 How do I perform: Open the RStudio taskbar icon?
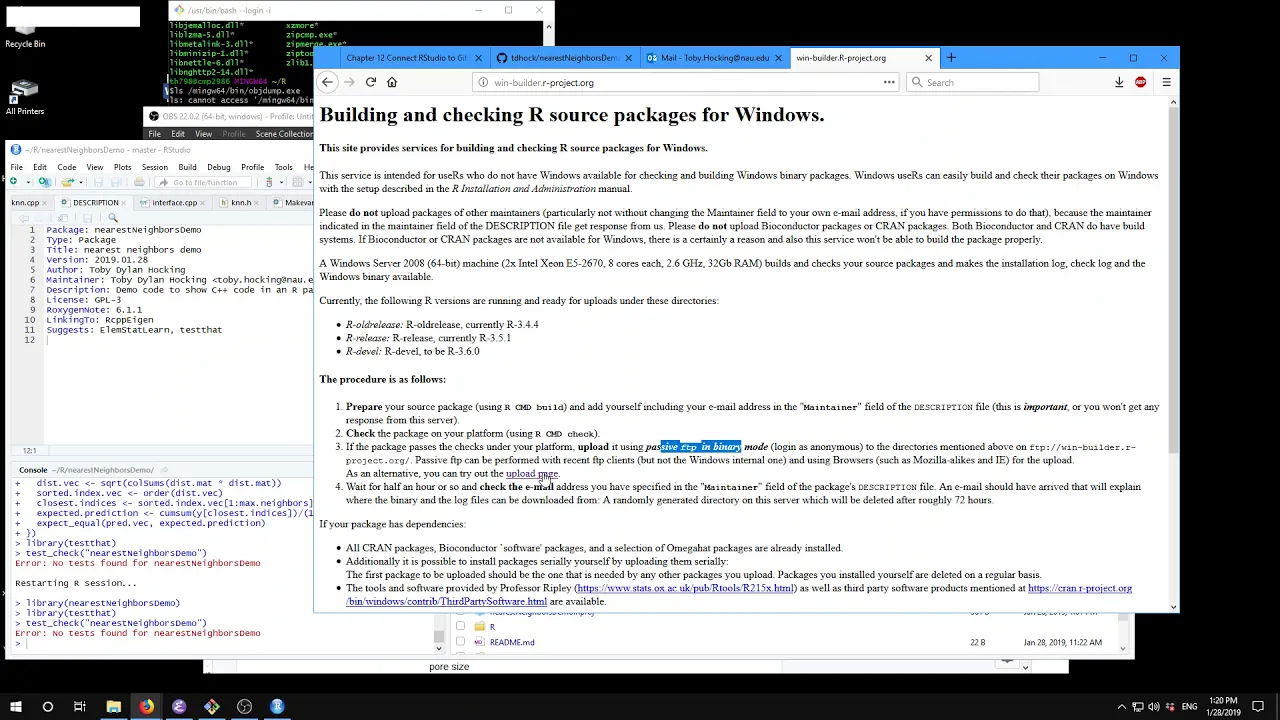[277, 707]
